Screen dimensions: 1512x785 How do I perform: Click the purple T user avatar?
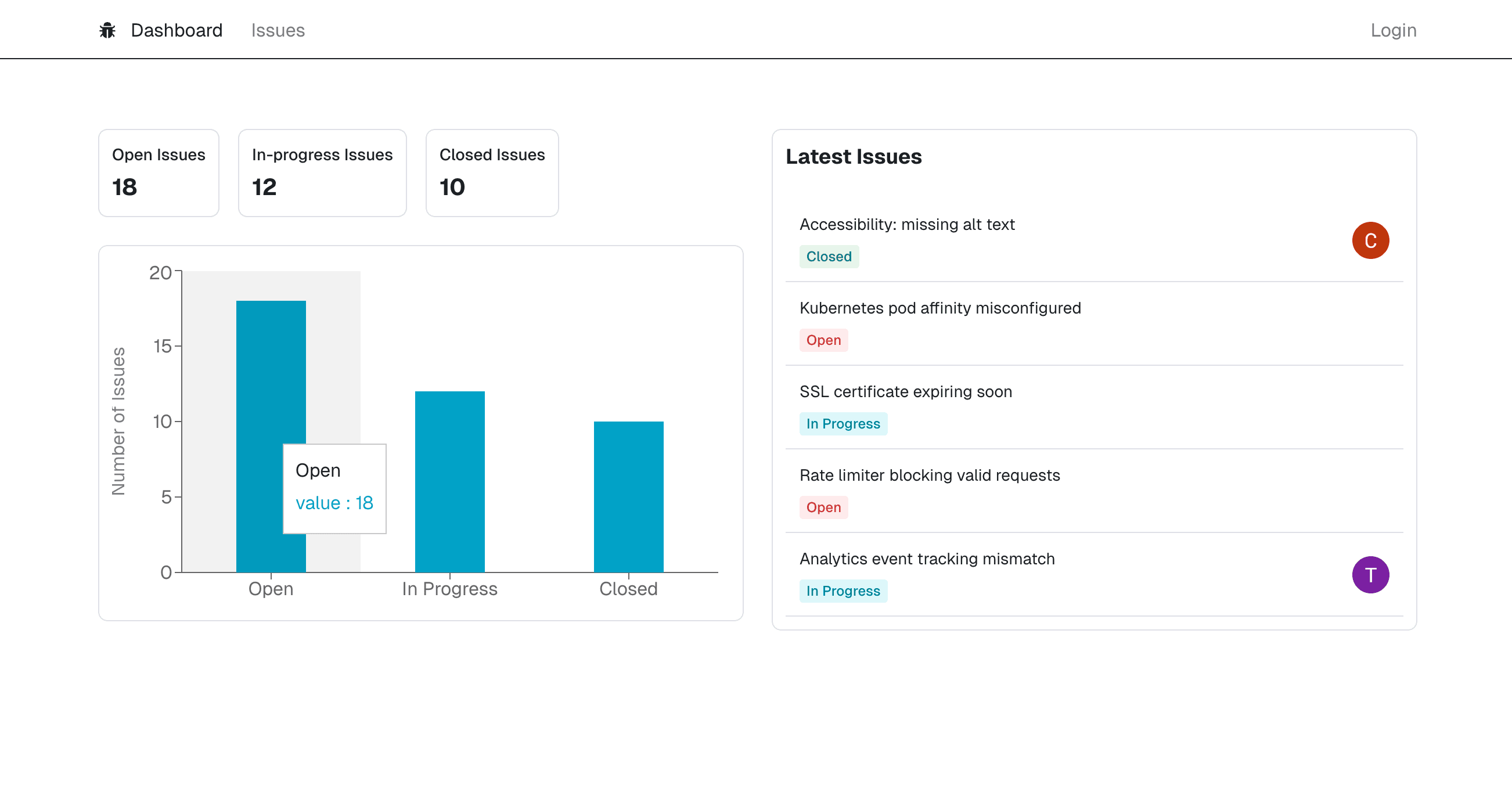point(1369,574)
